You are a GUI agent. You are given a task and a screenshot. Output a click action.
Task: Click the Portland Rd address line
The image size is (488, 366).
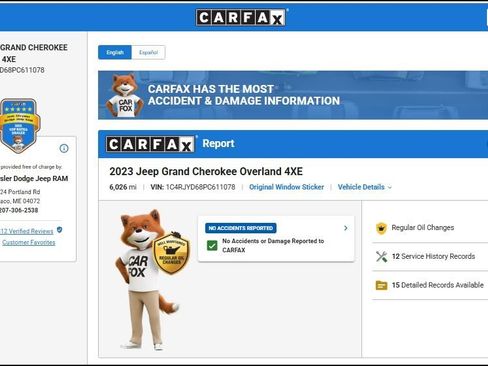[x=20, y=192]
